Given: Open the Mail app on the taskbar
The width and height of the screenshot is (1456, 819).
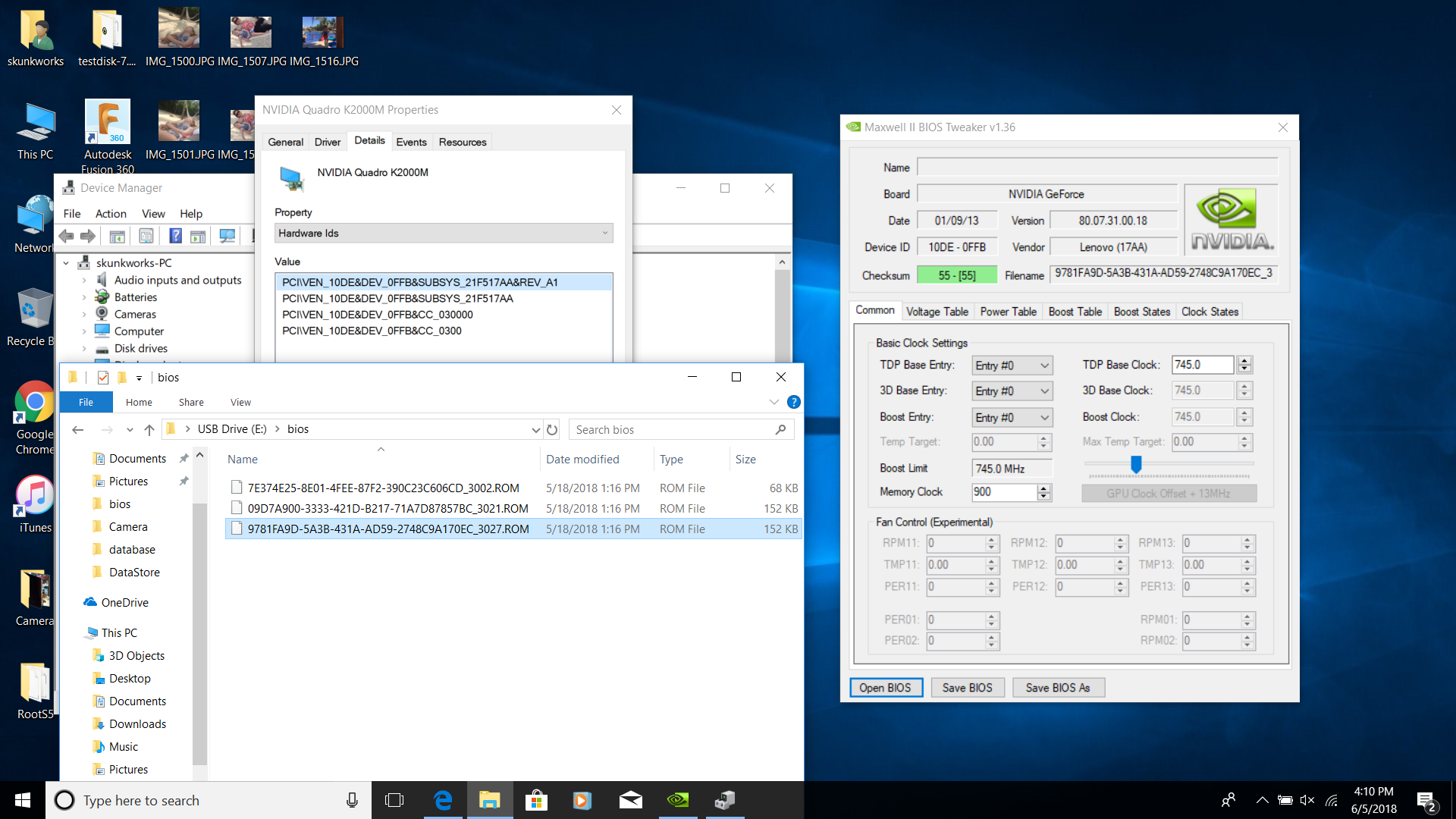Looking at the screenshot, I should pyautogui.click(x=630, y=800).
